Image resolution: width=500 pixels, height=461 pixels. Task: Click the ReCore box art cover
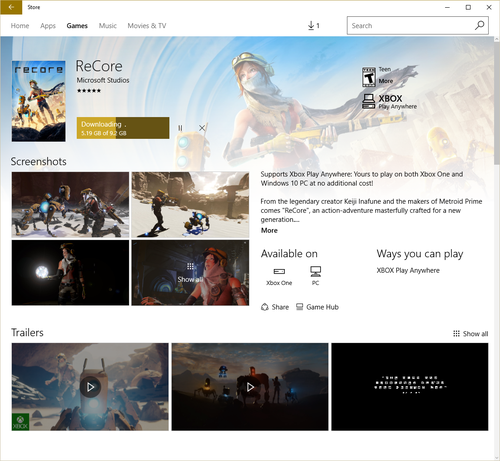click(39, 101)
